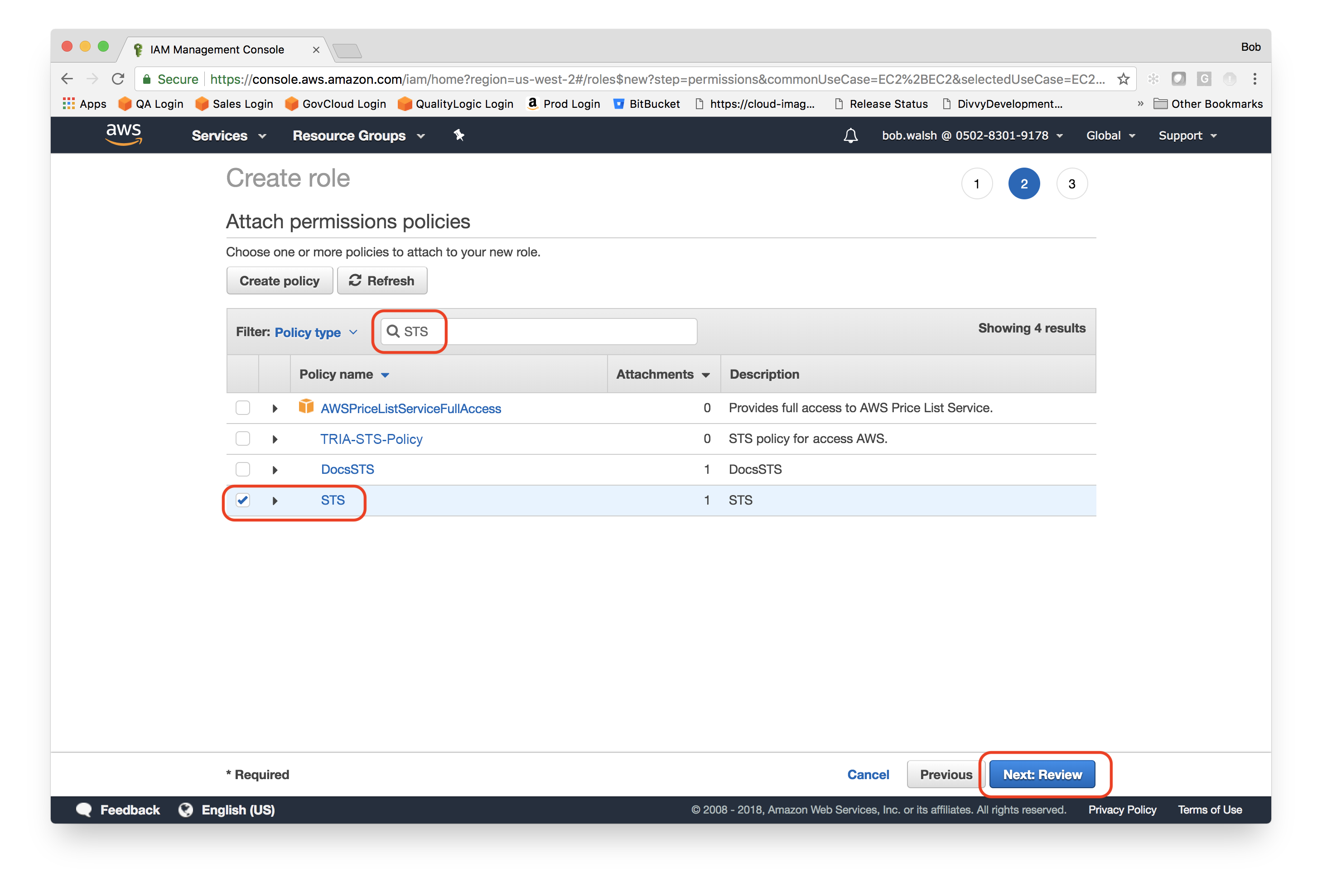The width and height of the screenshot is (1322, 896).
Task: Check the DocsSTS policy checkbox
Action: click(243, 469)
